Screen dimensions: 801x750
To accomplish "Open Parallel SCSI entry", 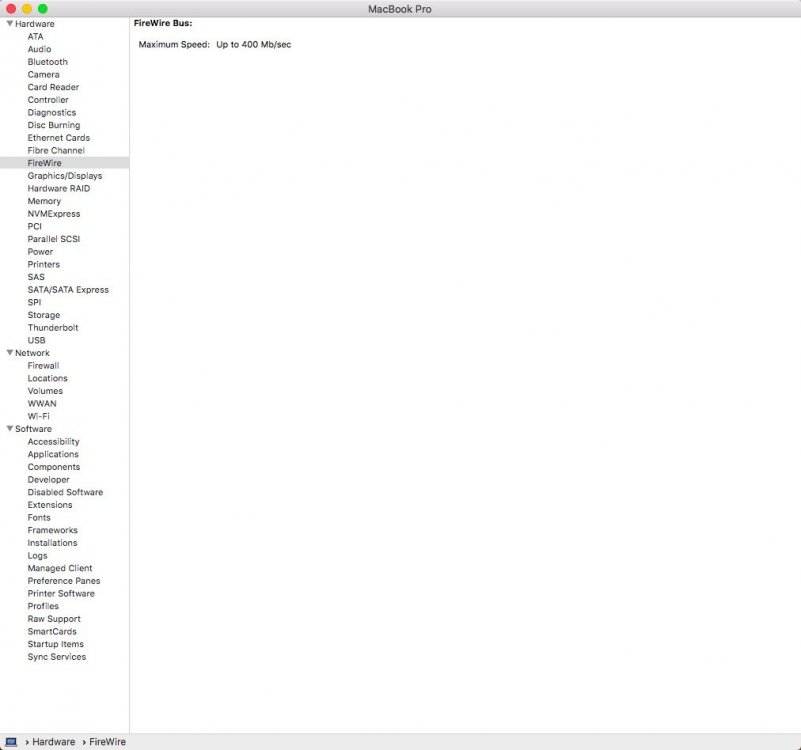I will (x=54, y=239).
